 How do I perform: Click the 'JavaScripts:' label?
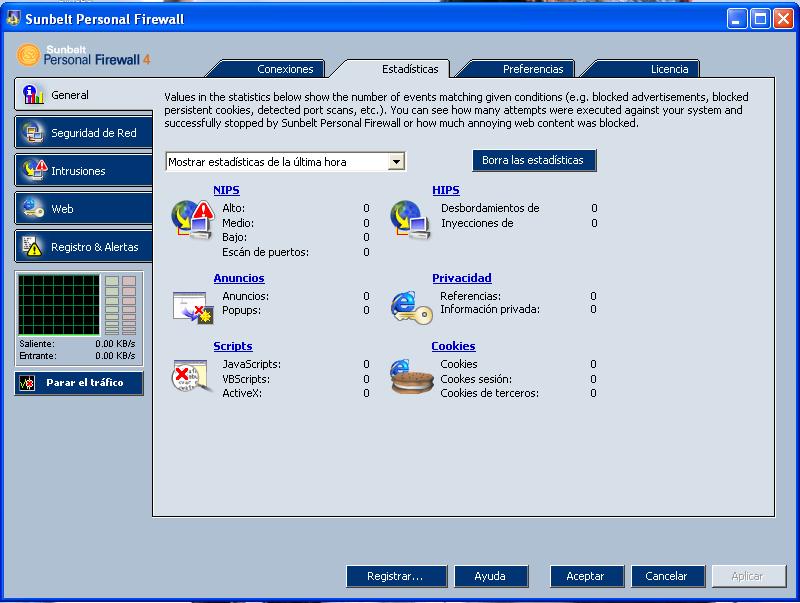click(x=252, y=364)
